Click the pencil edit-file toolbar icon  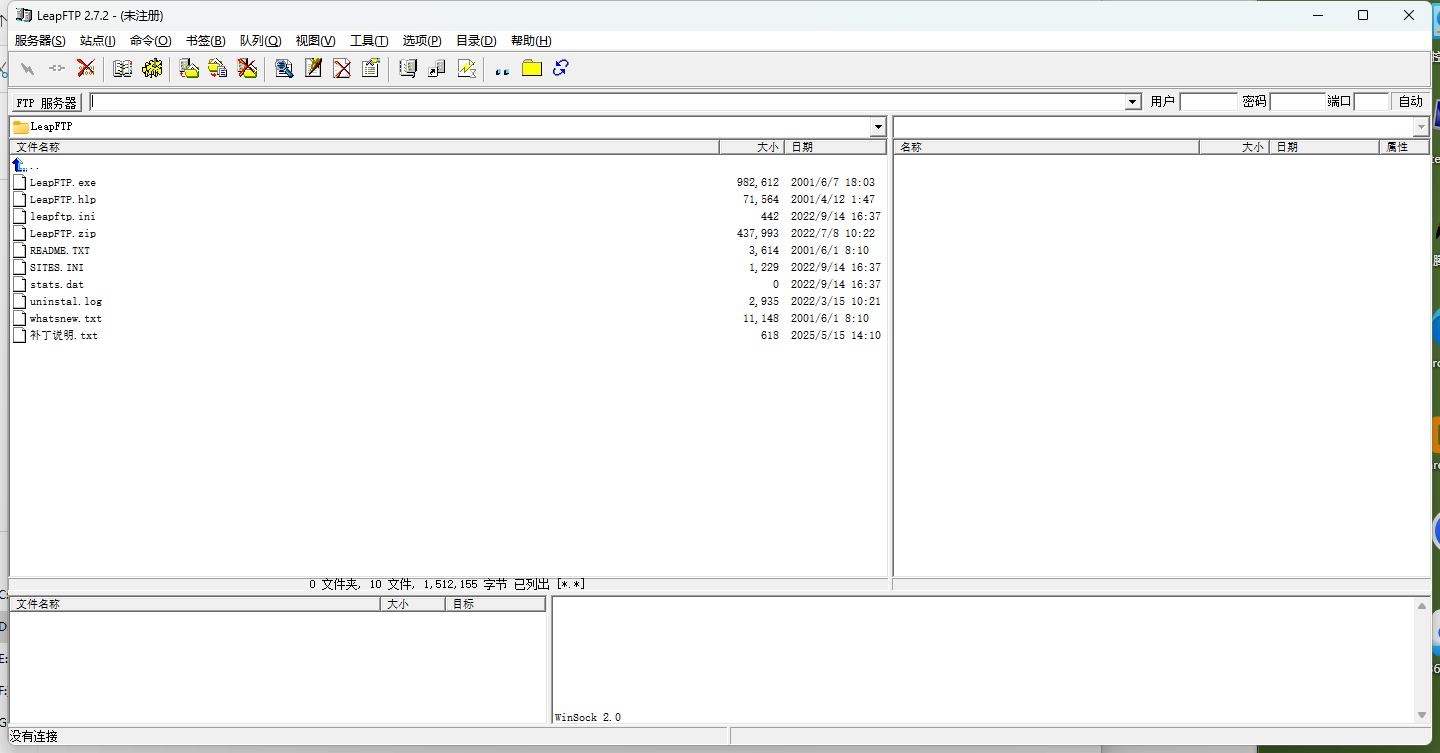[313, 69]
